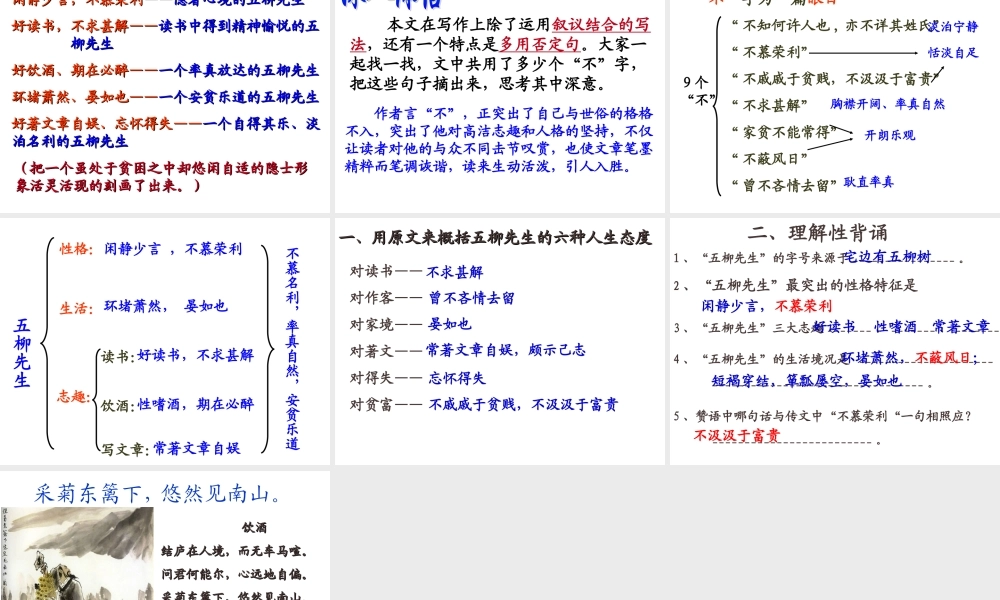Screen dimensions: 1000x600
Task: Select question 5 text 赞语中哪句话与传文中
Action: tap(834, 416)
